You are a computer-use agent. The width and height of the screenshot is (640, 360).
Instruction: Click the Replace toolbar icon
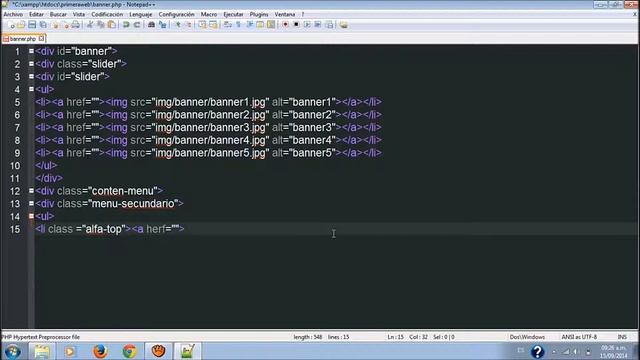click(x=162, y=25)
